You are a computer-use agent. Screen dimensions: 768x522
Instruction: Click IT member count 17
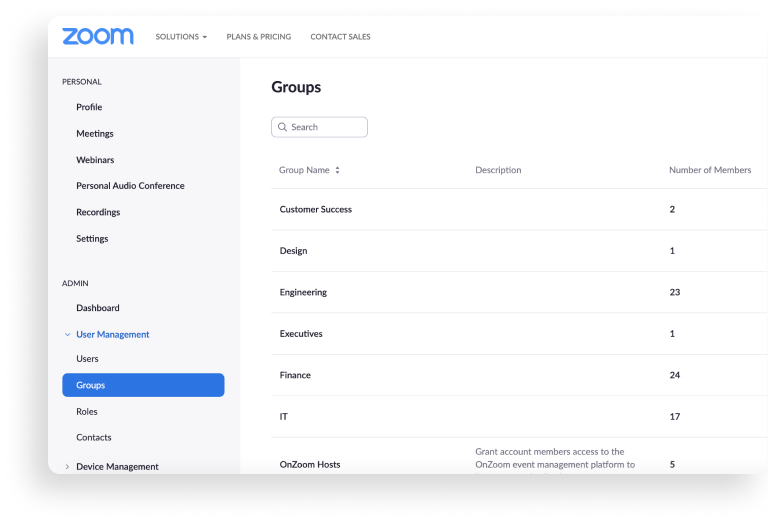pyautogui.click(x=674, y=416)
